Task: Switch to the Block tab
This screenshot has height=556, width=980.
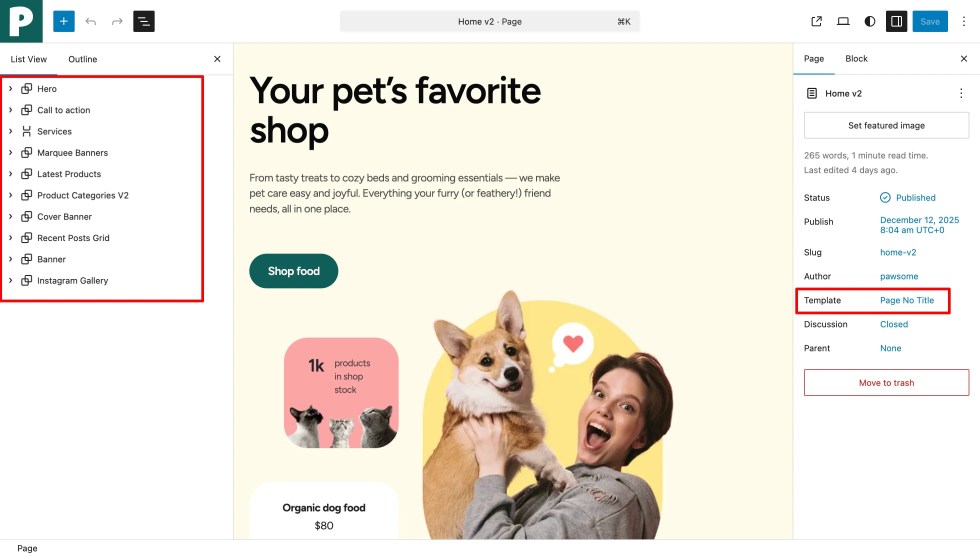Action: click(x=856, y=58)
